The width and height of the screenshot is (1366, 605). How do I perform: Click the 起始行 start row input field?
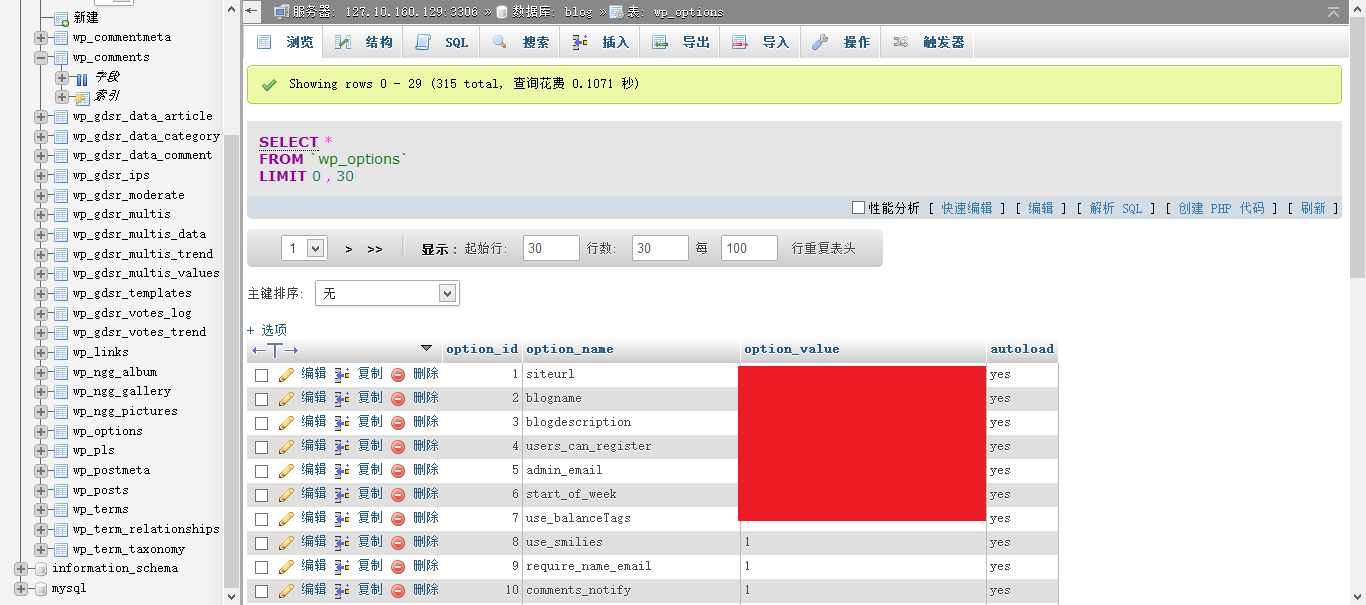click(x=551, y=248)
